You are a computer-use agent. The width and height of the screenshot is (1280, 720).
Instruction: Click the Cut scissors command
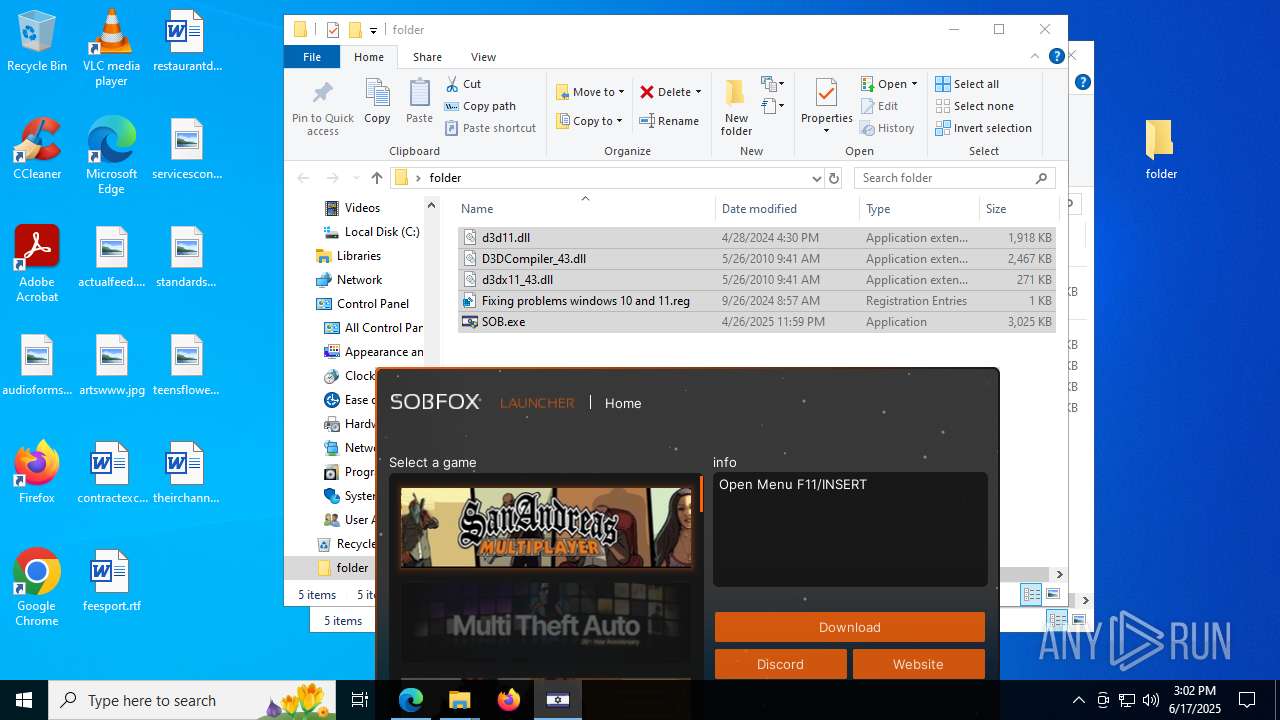(463, 84)
